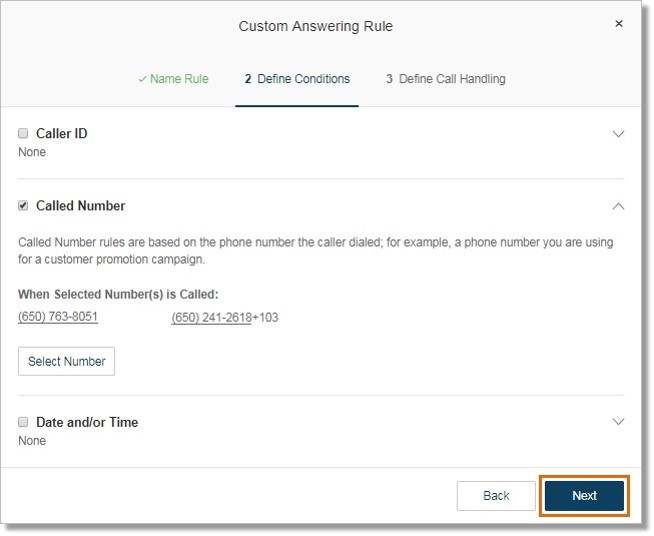The image size is (654, 536).
Task: Click the Called Number heading
Action: click(80, 206)
